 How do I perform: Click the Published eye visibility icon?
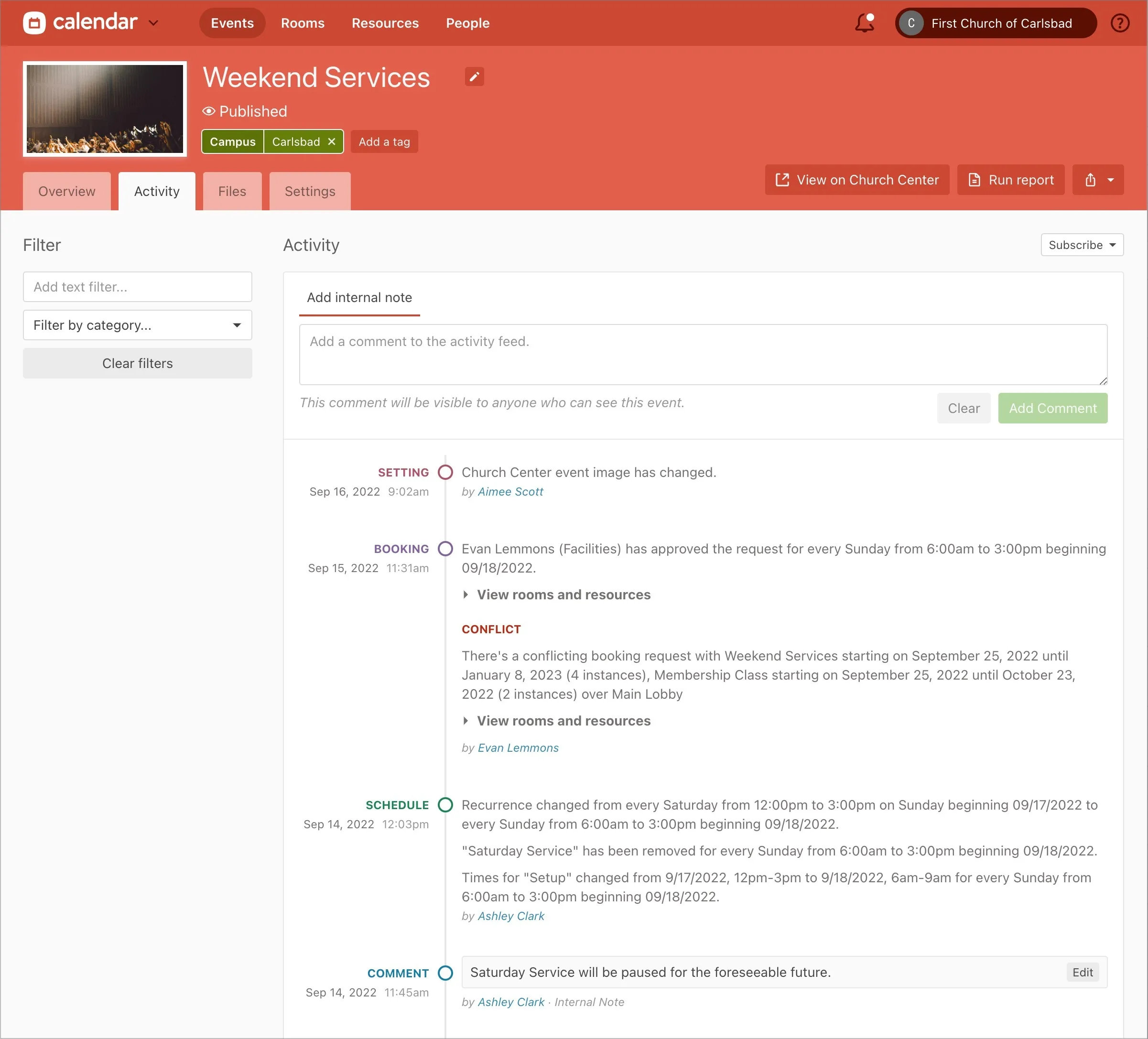coord(208,111)
